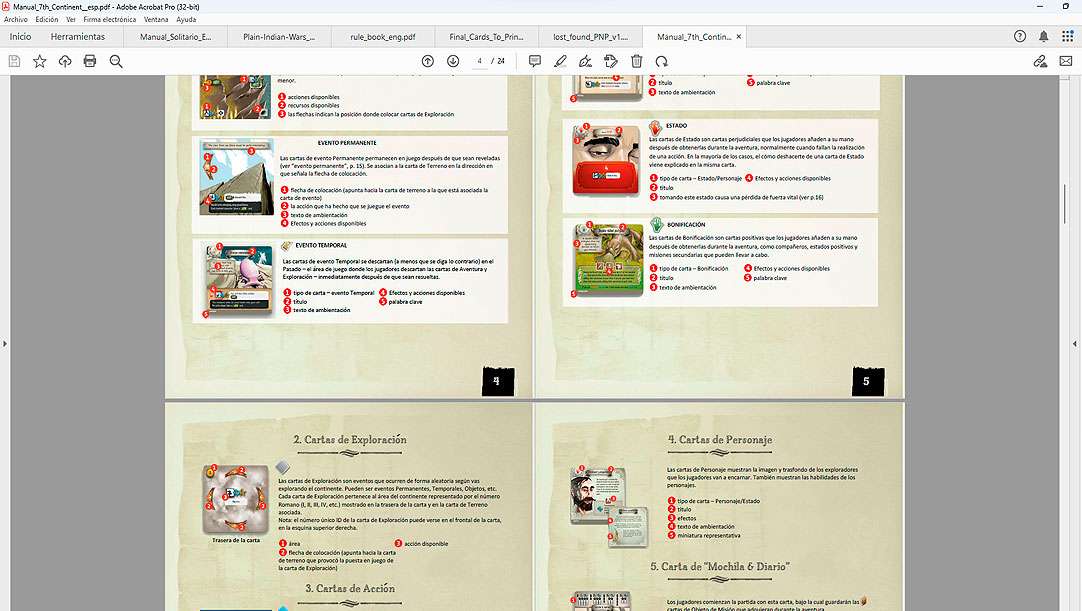The width and height of the screenshot is (1082, 611).
Task: Open the notifications bell
Action: 1044,36
